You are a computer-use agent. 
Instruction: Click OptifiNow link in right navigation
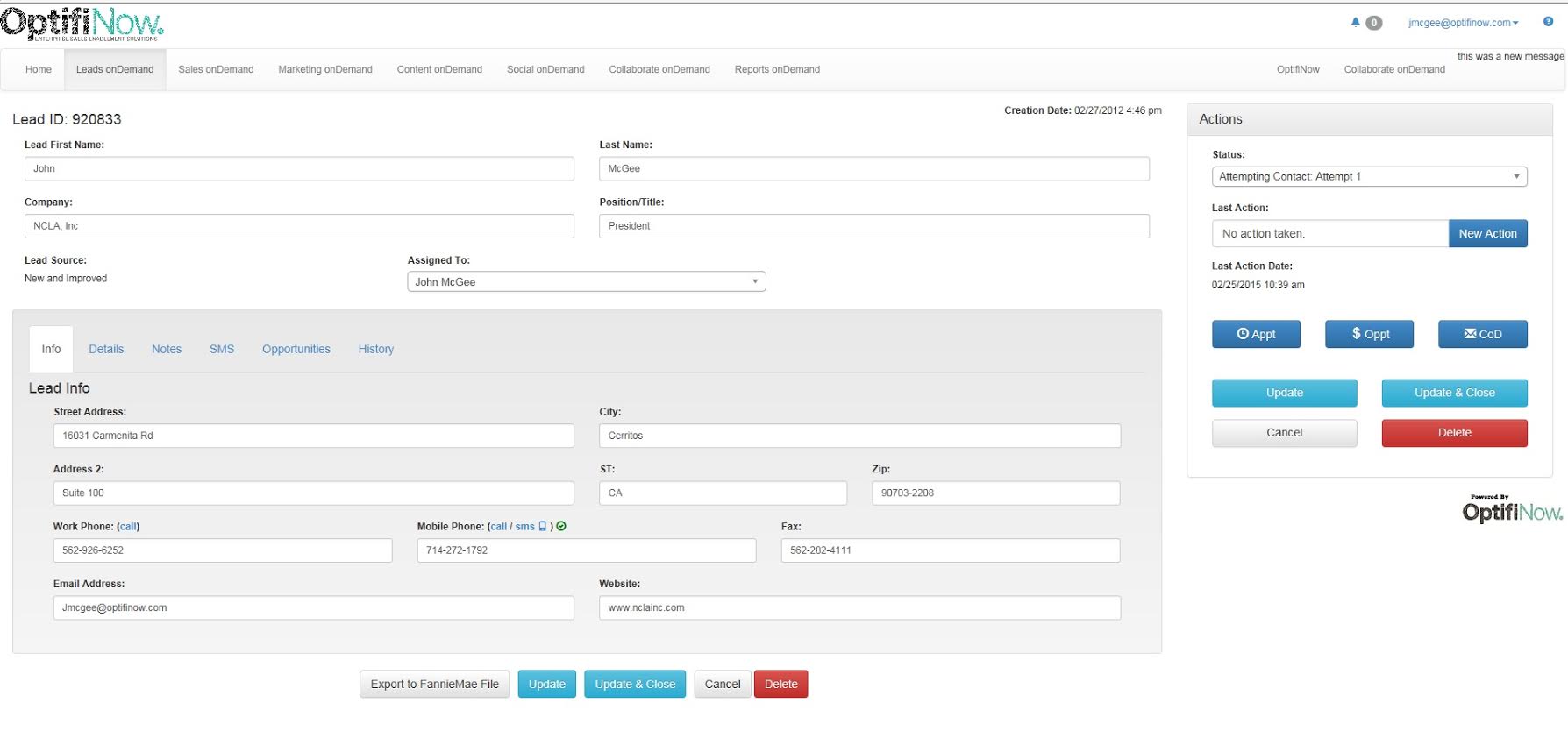click(x=1298, y=69)
